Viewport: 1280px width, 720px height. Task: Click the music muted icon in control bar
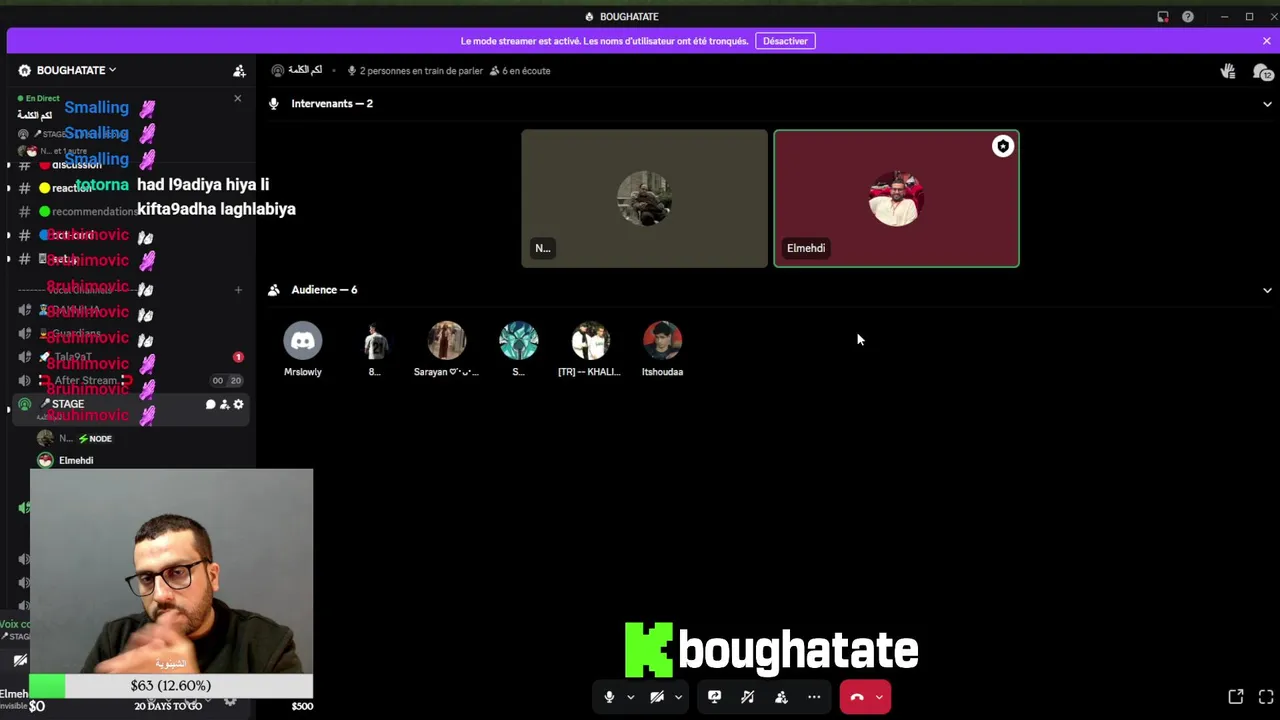click(x=747, y=697)
